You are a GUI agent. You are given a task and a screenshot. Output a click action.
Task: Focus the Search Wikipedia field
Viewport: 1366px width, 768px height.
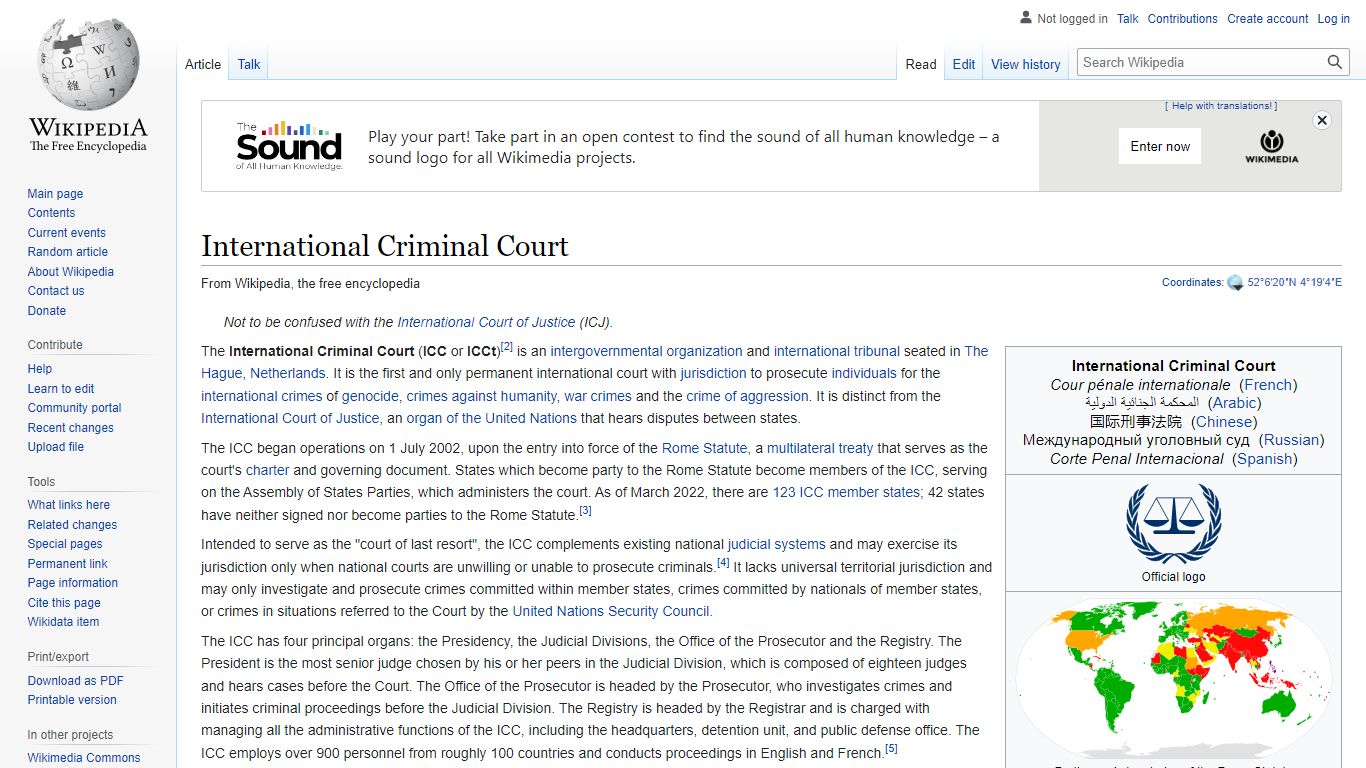coord(1202,62)
